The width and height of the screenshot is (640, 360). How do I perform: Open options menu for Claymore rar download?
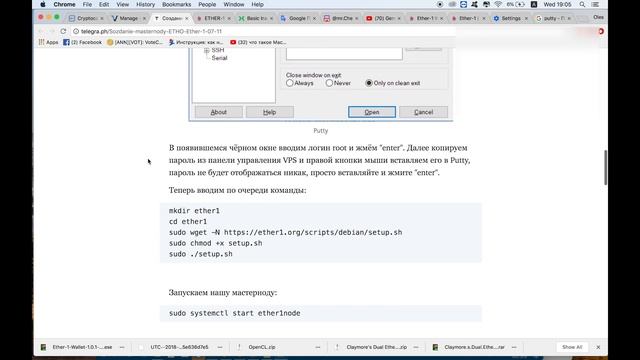[x=514, y=347]
